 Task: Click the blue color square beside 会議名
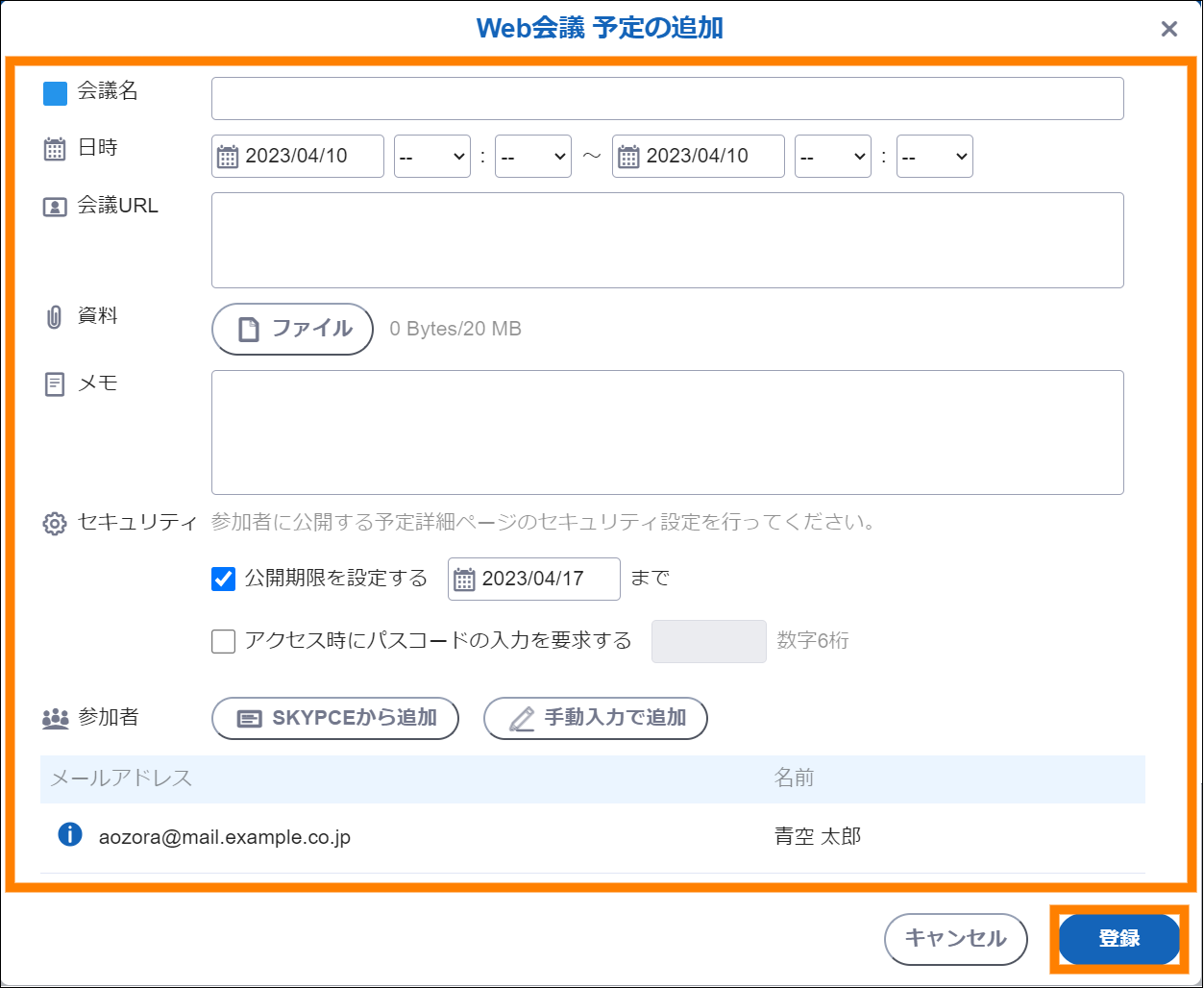tap(56, 93)
